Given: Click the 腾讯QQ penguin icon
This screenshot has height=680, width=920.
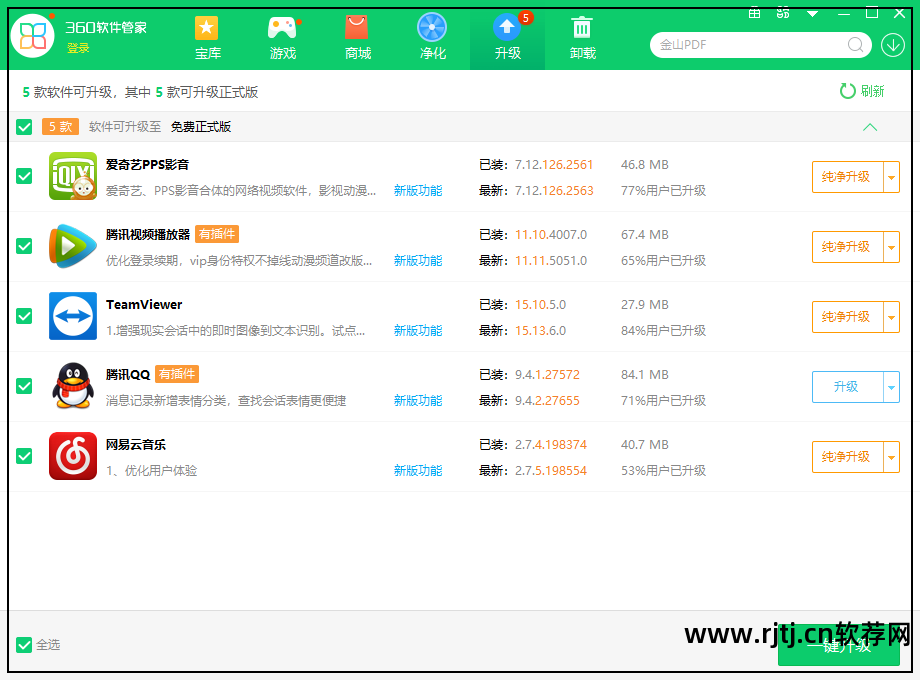Looking at the screenshot, I should (73, 385).
